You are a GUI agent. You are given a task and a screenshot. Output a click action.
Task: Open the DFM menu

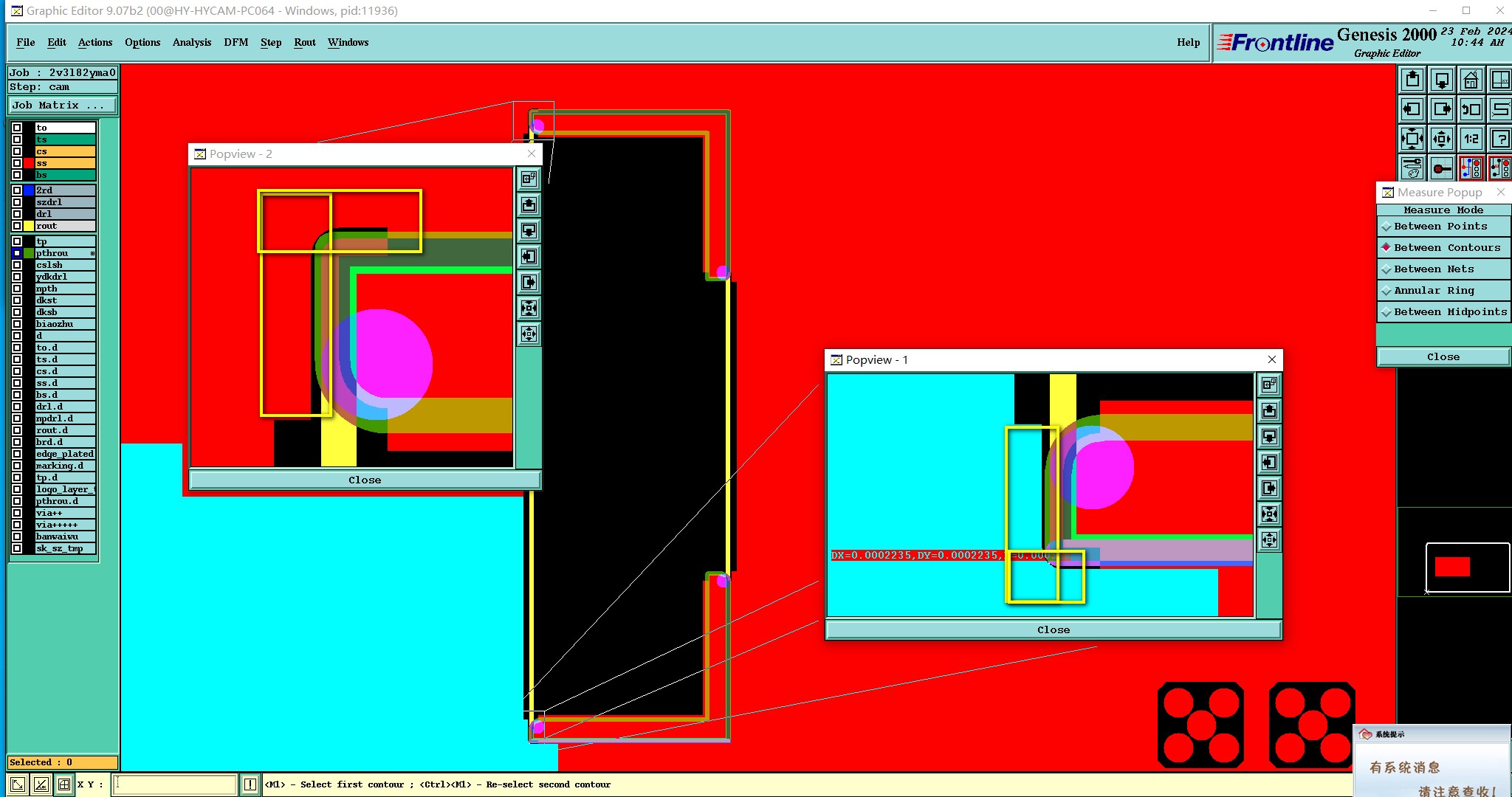236,42
